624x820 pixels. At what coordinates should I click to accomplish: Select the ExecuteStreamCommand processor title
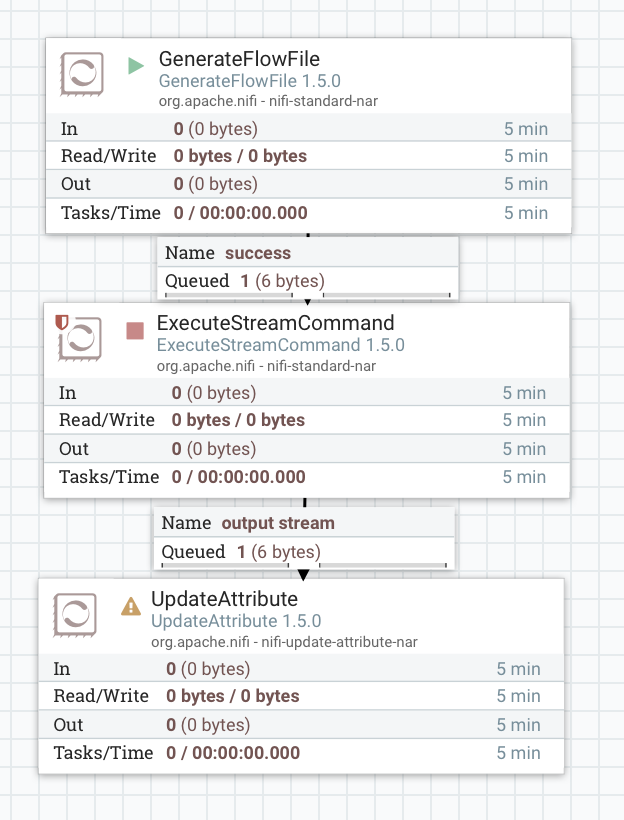[x=275, y=323]
